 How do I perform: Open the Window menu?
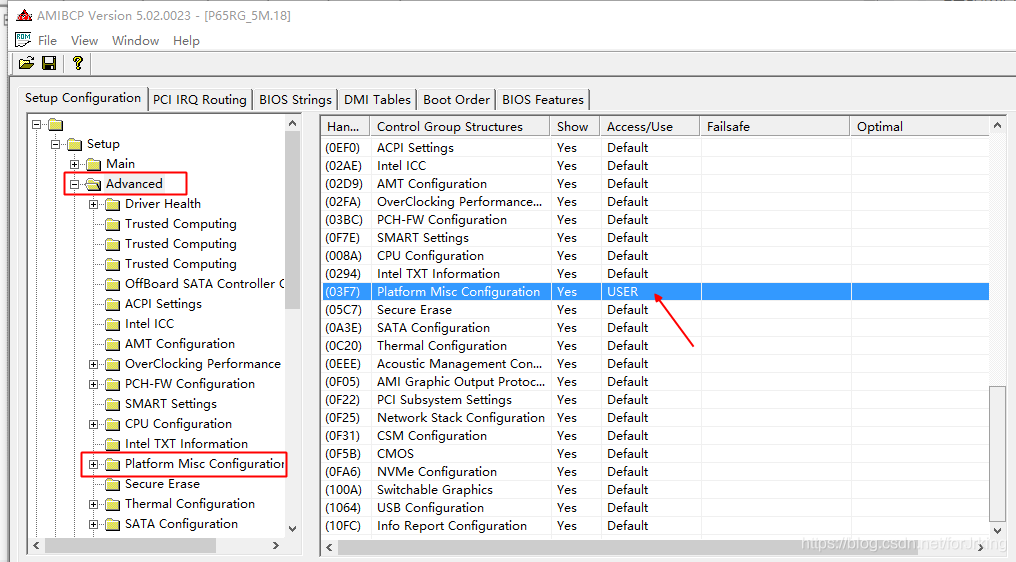135,40
